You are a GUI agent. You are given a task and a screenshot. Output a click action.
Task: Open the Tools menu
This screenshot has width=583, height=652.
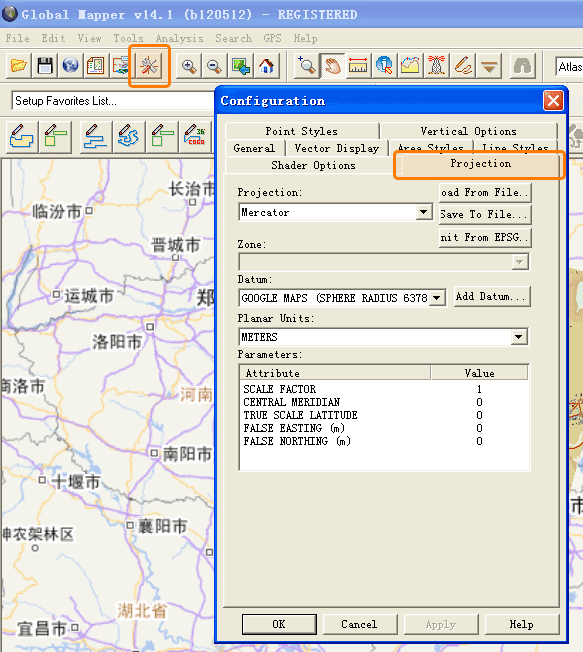(128, 38)
